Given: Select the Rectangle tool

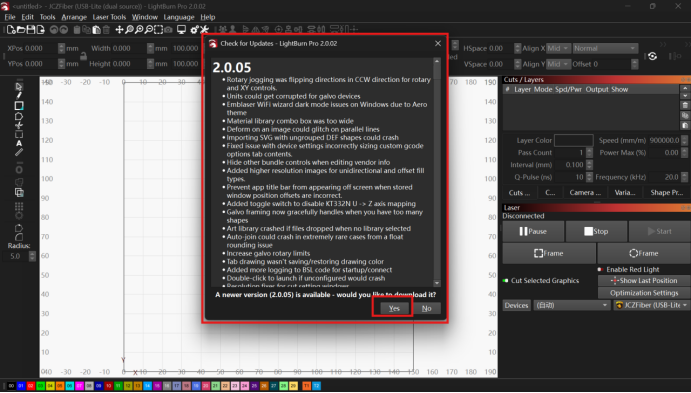Looking at the screenshot, I should coord(19,106).
